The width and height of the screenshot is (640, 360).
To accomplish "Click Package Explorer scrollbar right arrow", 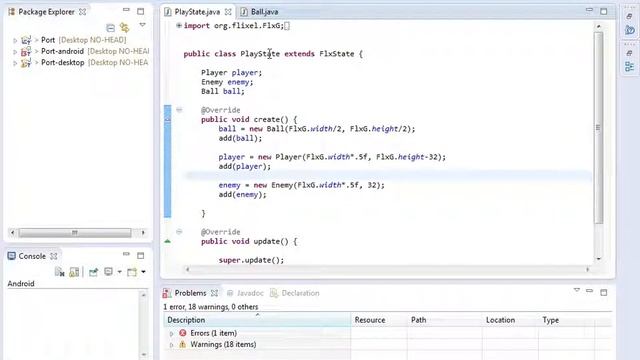I will click(x=143, y=233).
